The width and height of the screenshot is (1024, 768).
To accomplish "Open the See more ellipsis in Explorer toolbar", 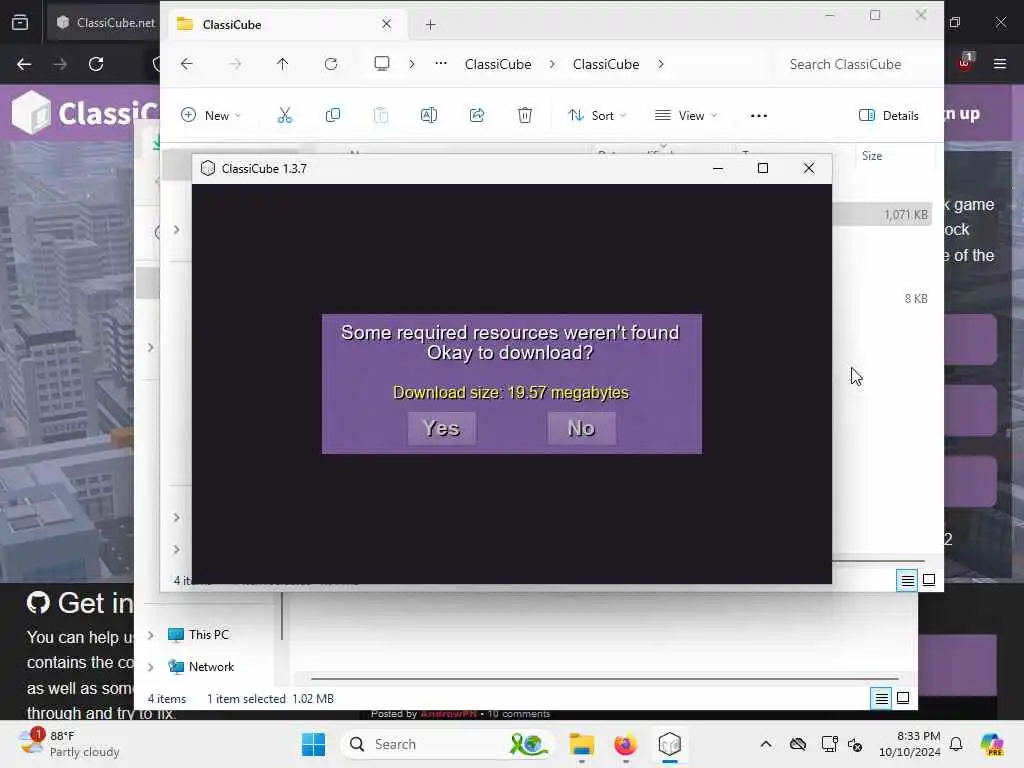I will point(759,116).
